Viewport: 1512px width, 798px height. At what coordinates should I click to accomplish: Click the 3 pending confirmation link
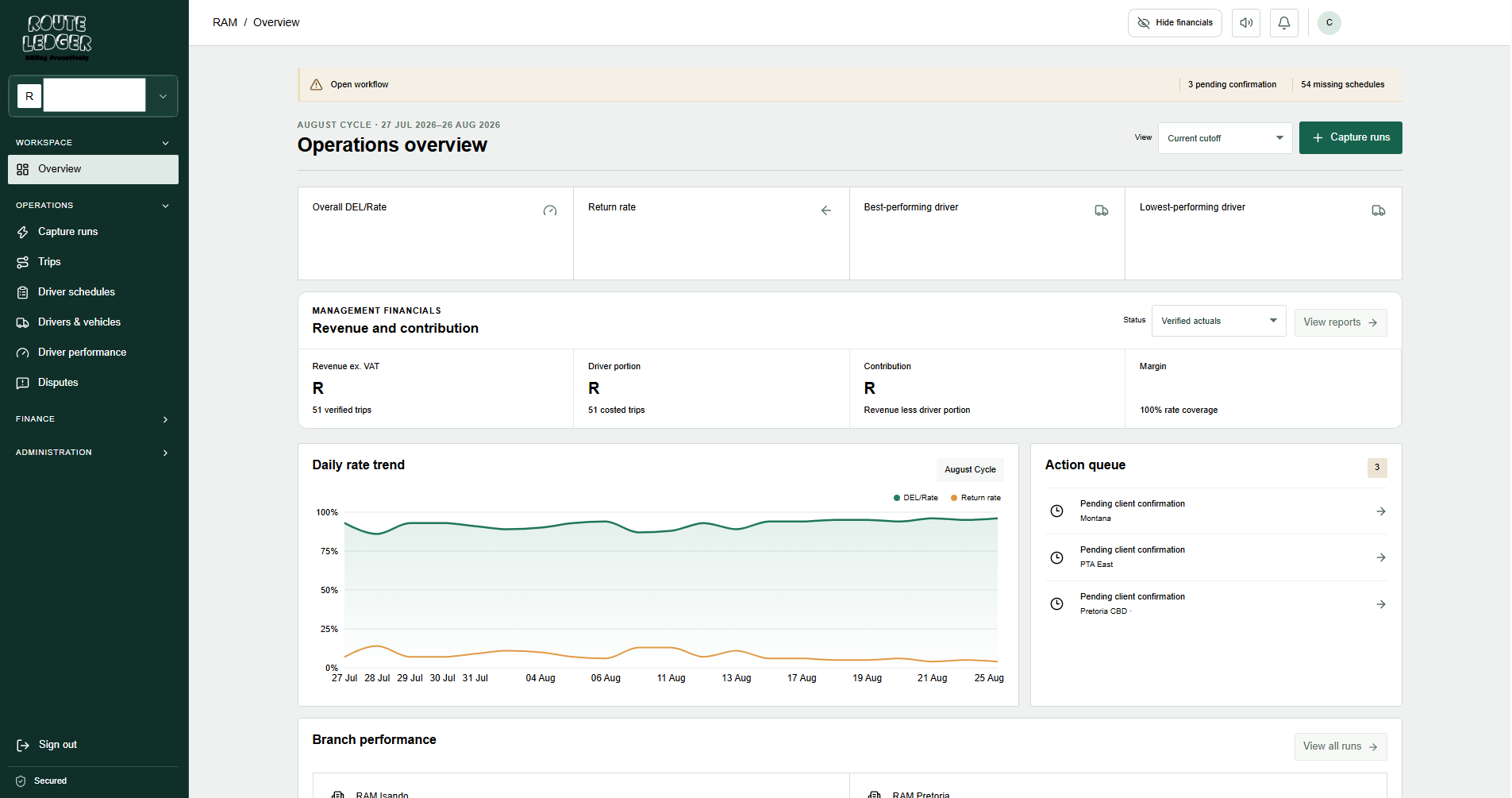point(1232,85)
